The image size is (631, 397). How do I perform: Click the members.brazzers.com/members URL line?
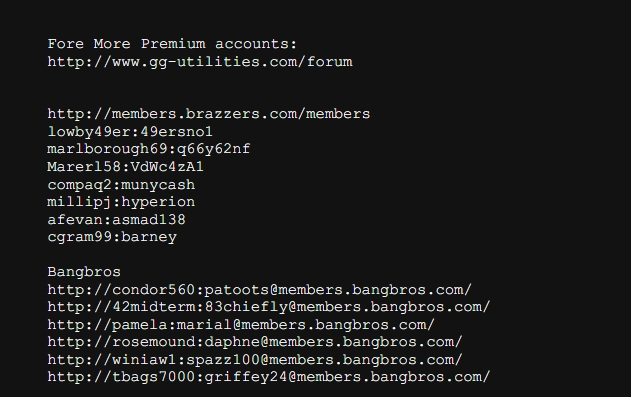209,114
